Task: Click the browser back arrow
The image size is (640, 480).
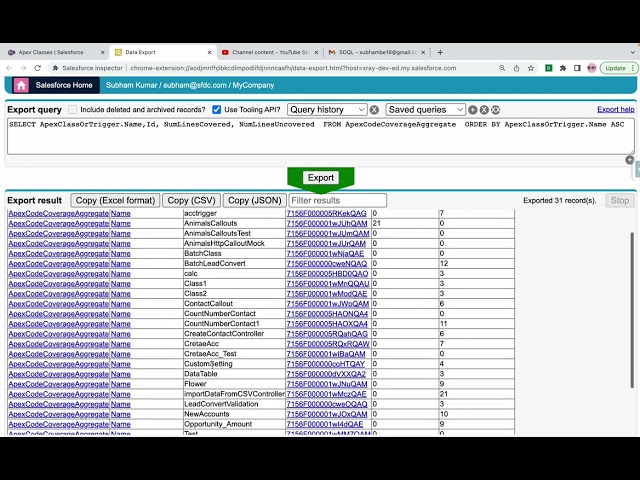Action: tap(9, 68)
